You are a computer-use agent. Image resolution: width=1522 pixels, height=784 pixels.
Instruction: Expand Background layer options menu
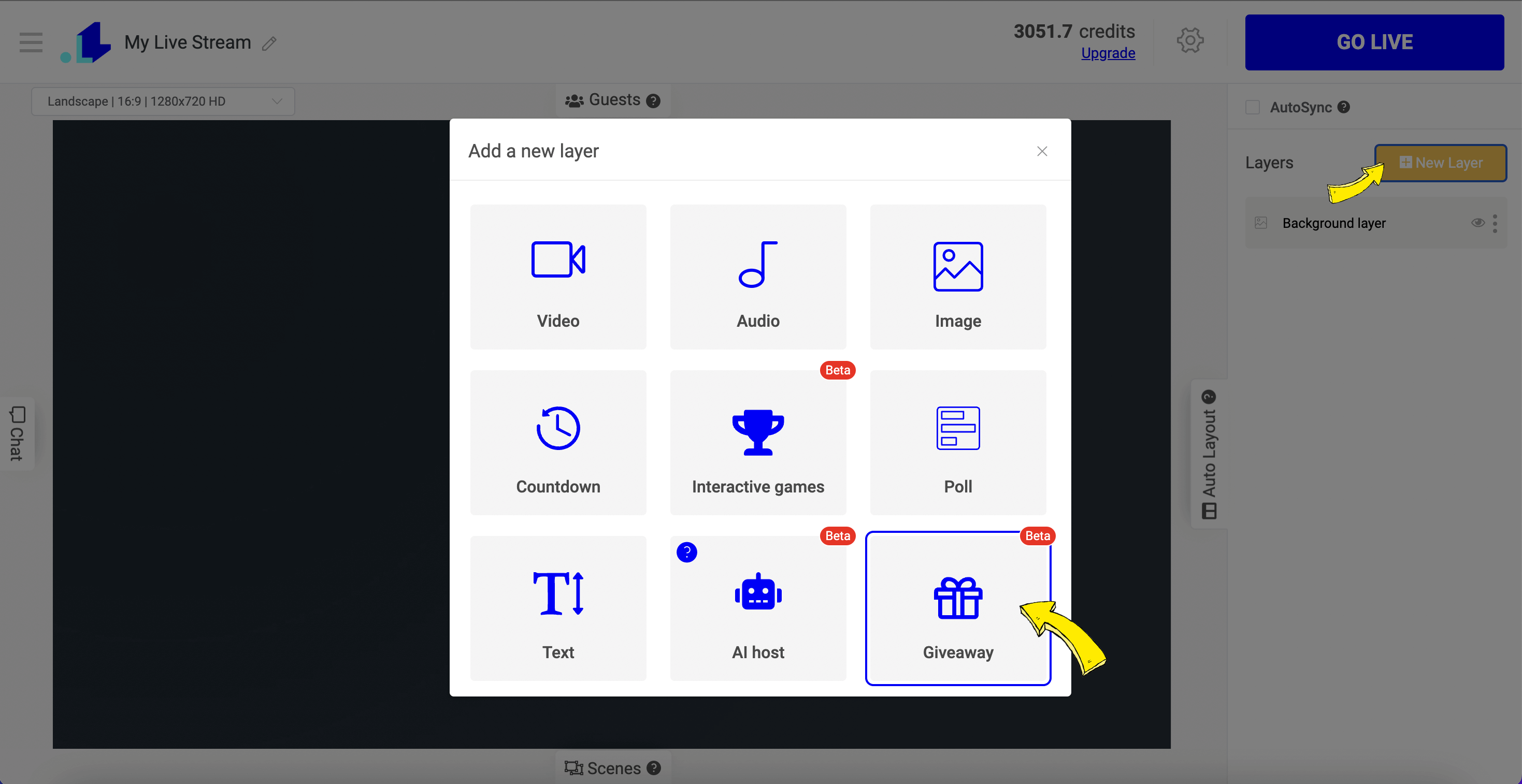[1498, 222]
